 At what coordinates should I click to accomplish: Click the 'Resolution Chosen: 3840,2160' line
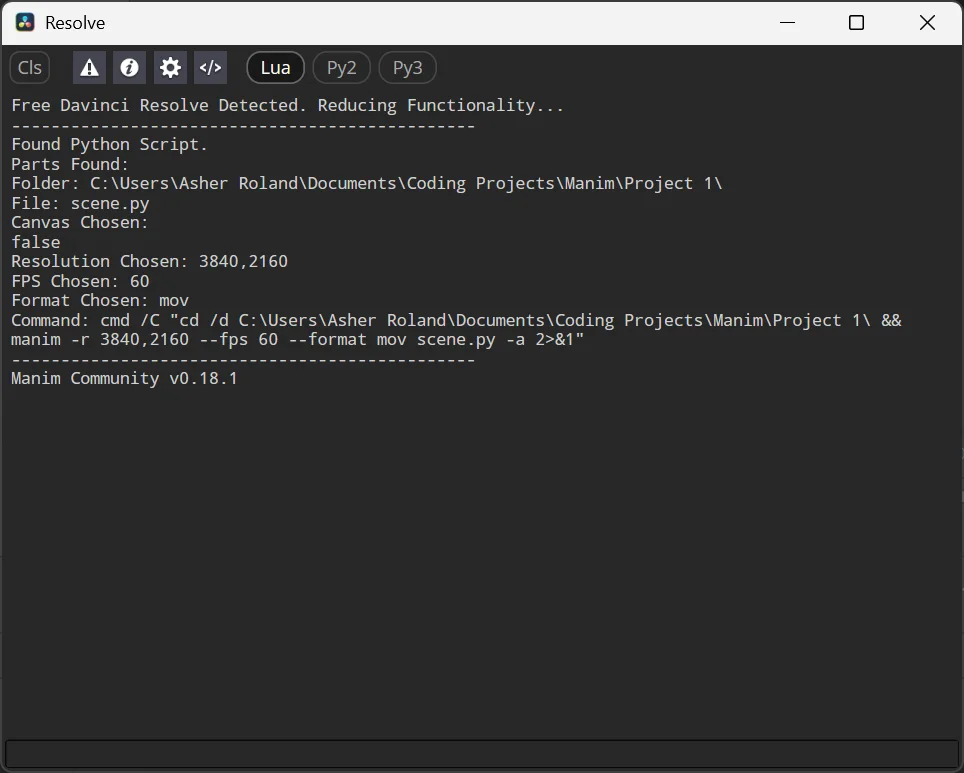[149, 261]
